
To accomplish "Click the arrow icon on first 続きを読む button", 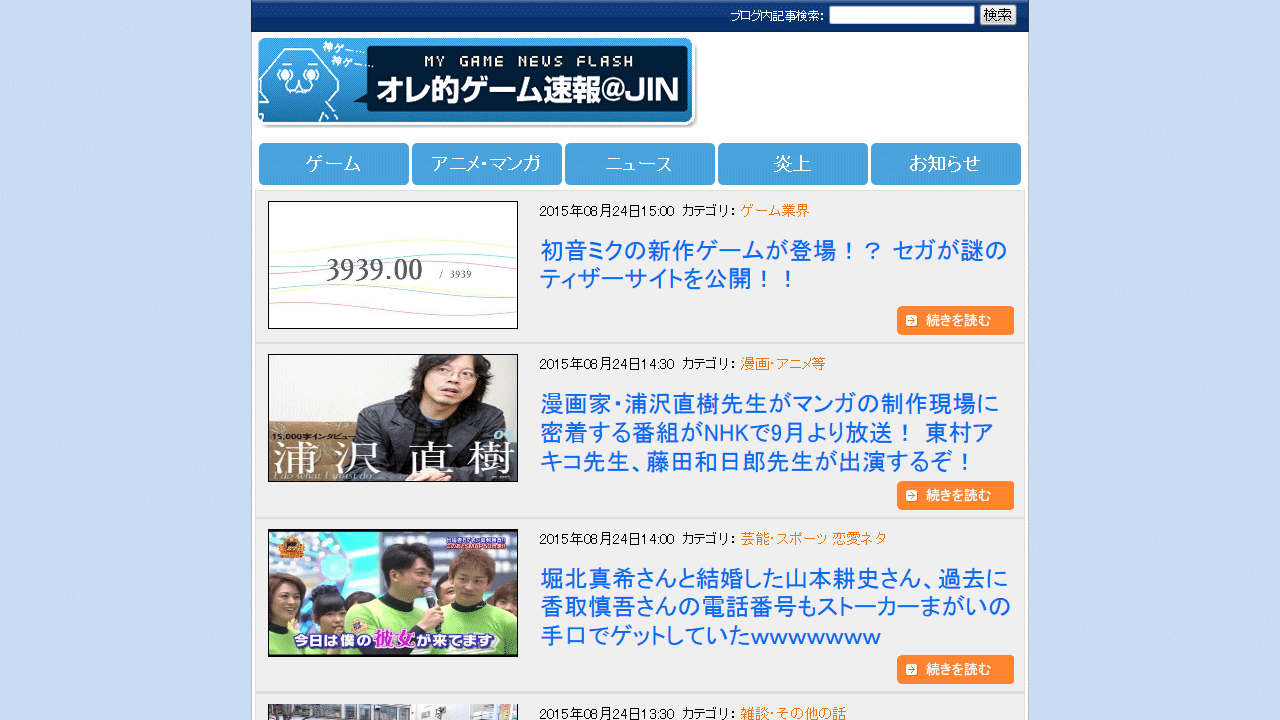I will [x=910, y=320].
